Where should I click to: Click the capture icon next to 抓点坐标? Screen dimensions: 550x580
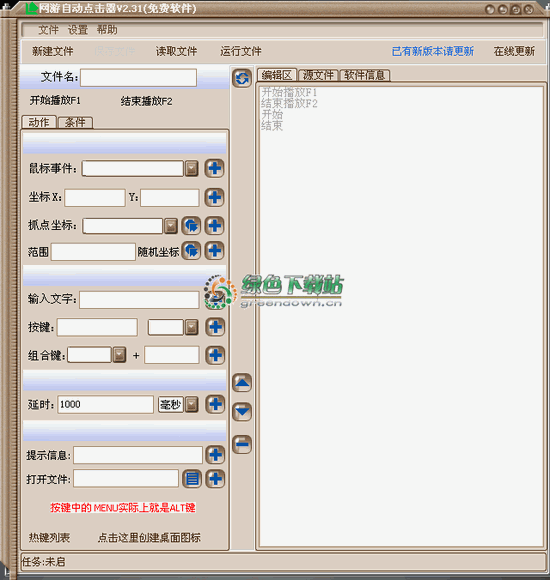point(191,226)
